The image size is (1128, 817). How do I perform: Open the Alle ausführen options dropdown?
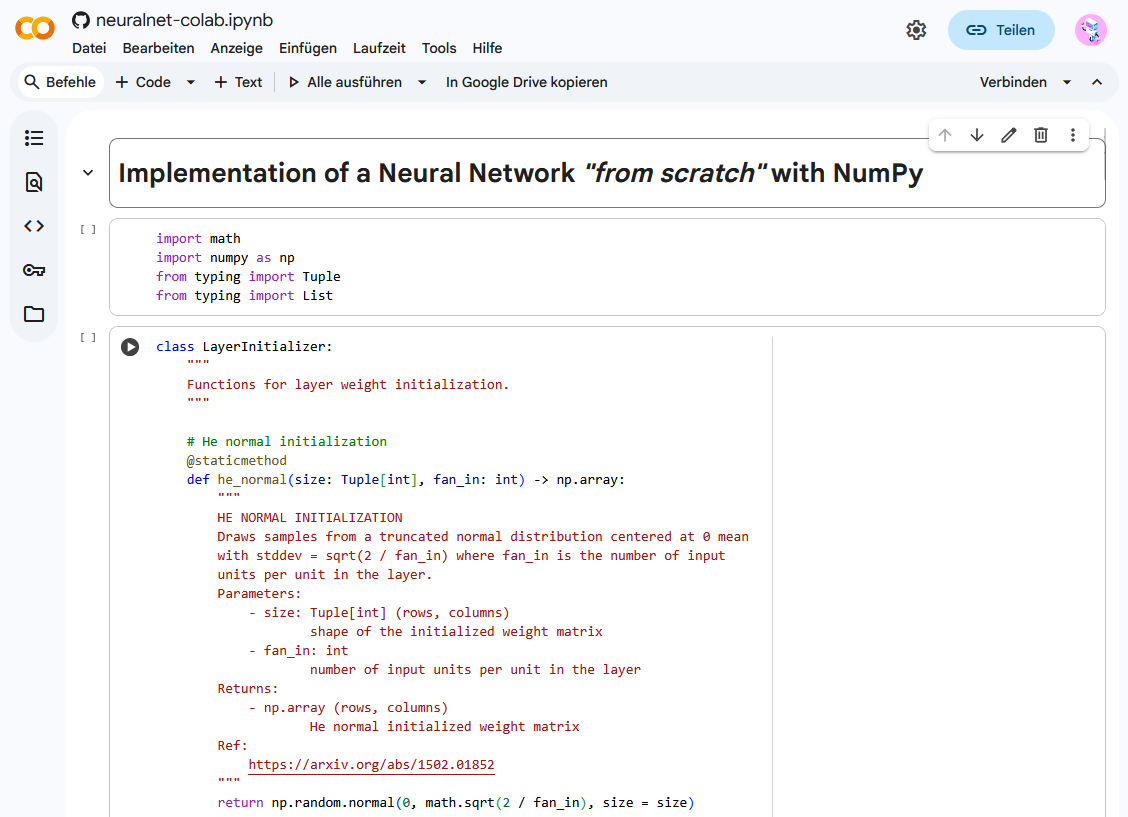tap(422, 82)
